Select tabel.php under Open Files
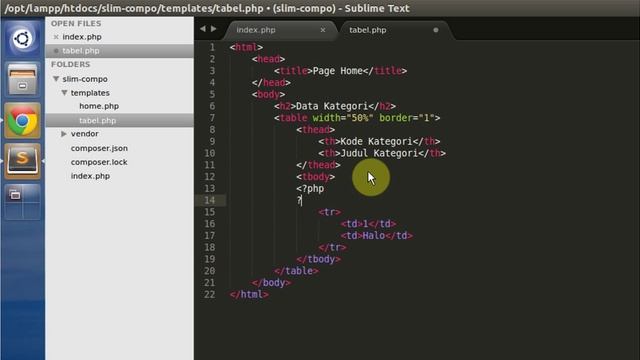The image size is (640, 360). 80,51
